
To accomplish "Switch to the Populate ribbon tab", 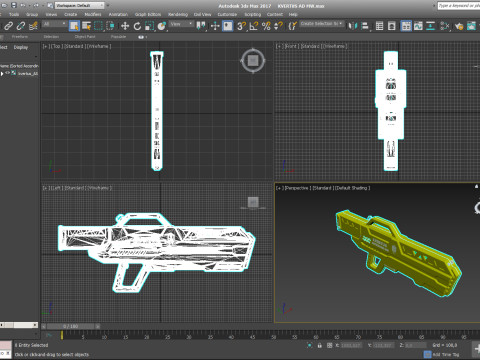I will (118, 37).
